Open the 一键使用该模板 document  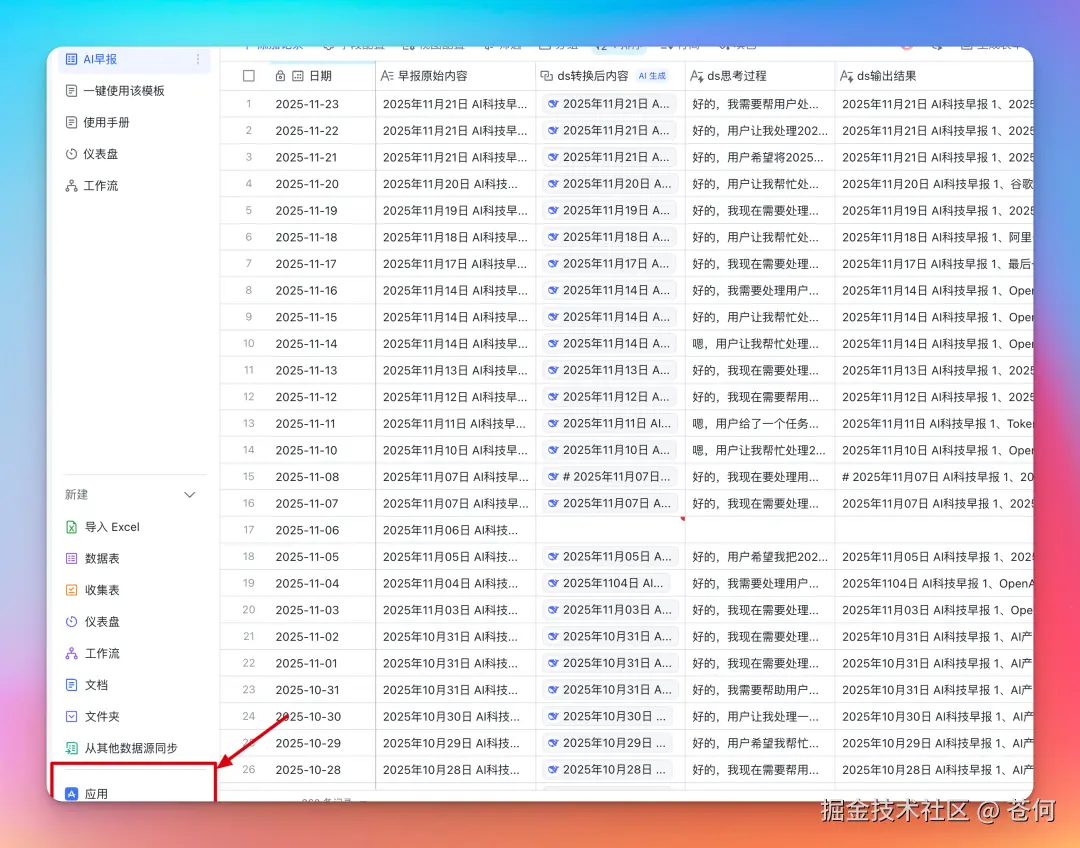[x=123, y=91]
